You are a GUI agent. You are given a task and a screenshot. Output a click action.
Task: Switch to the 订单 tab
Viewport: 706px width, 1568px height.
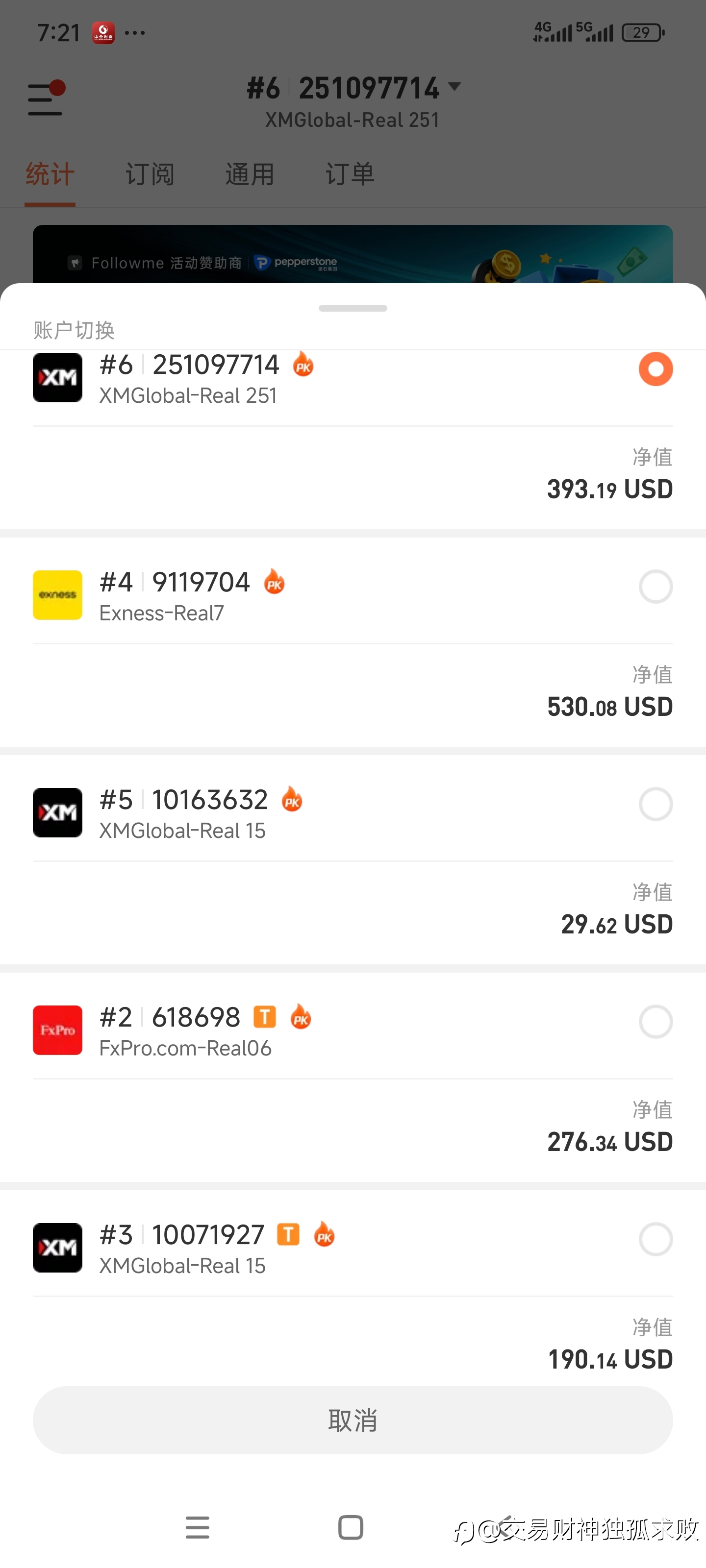click(x=350, y=175)
